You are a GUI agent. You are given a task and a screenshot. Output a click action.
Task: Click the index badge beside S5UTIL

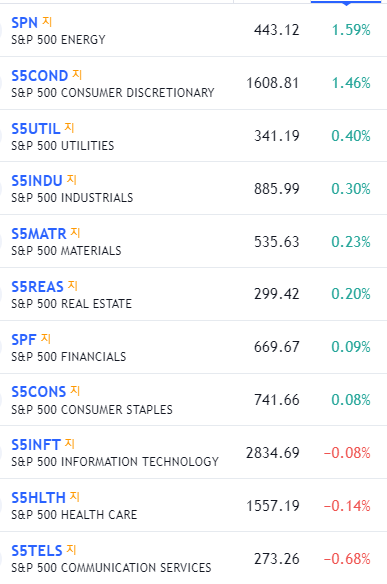click(69, 128)
